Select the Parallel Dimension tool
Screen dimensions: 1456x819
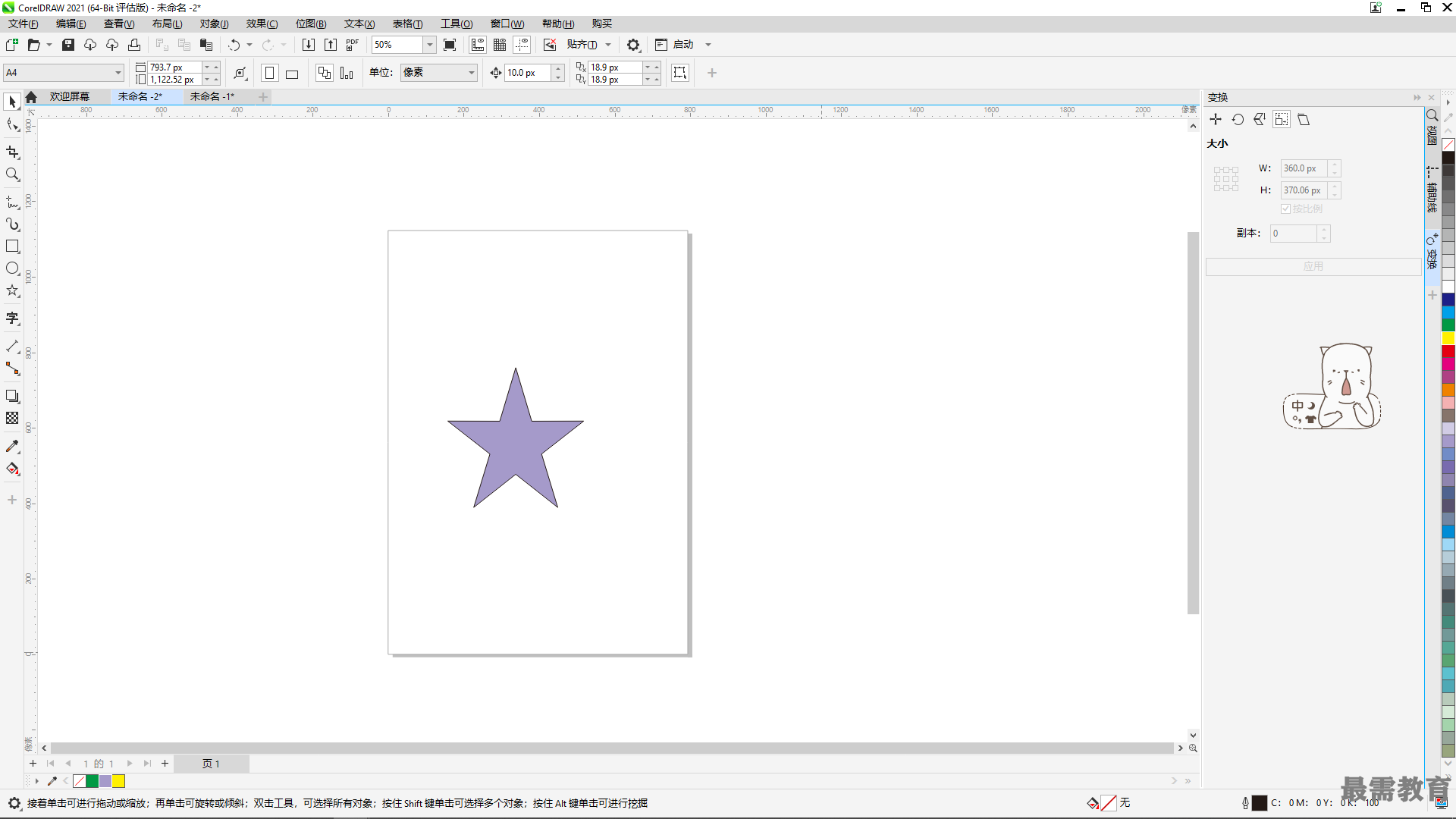click(x=12, y=347)
